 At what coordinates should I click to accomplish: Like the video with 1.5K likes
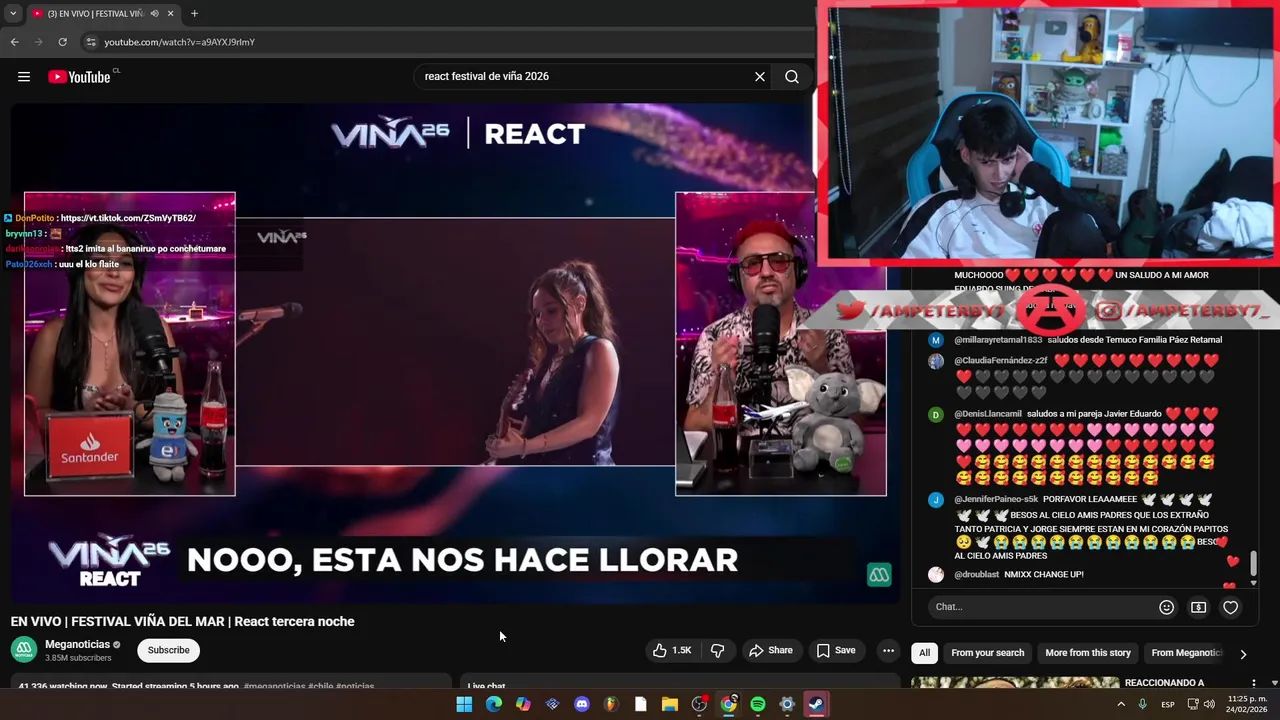tap(672, 650)
